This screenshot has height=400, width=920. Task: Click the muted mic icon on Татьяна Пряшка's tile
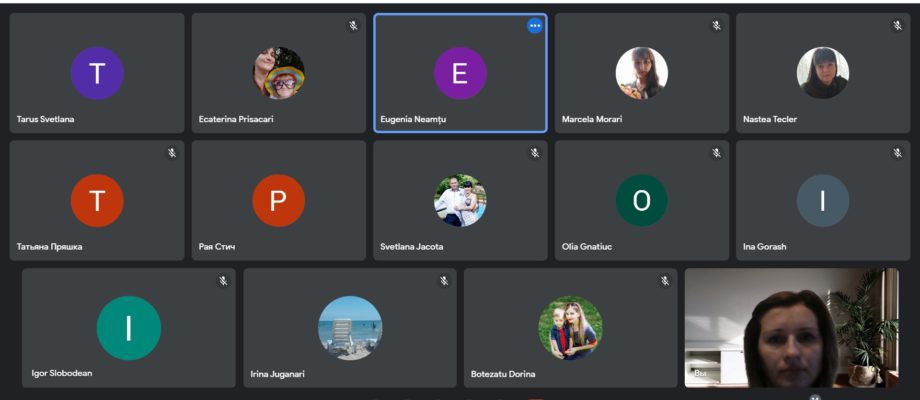(x=172, y=153)
